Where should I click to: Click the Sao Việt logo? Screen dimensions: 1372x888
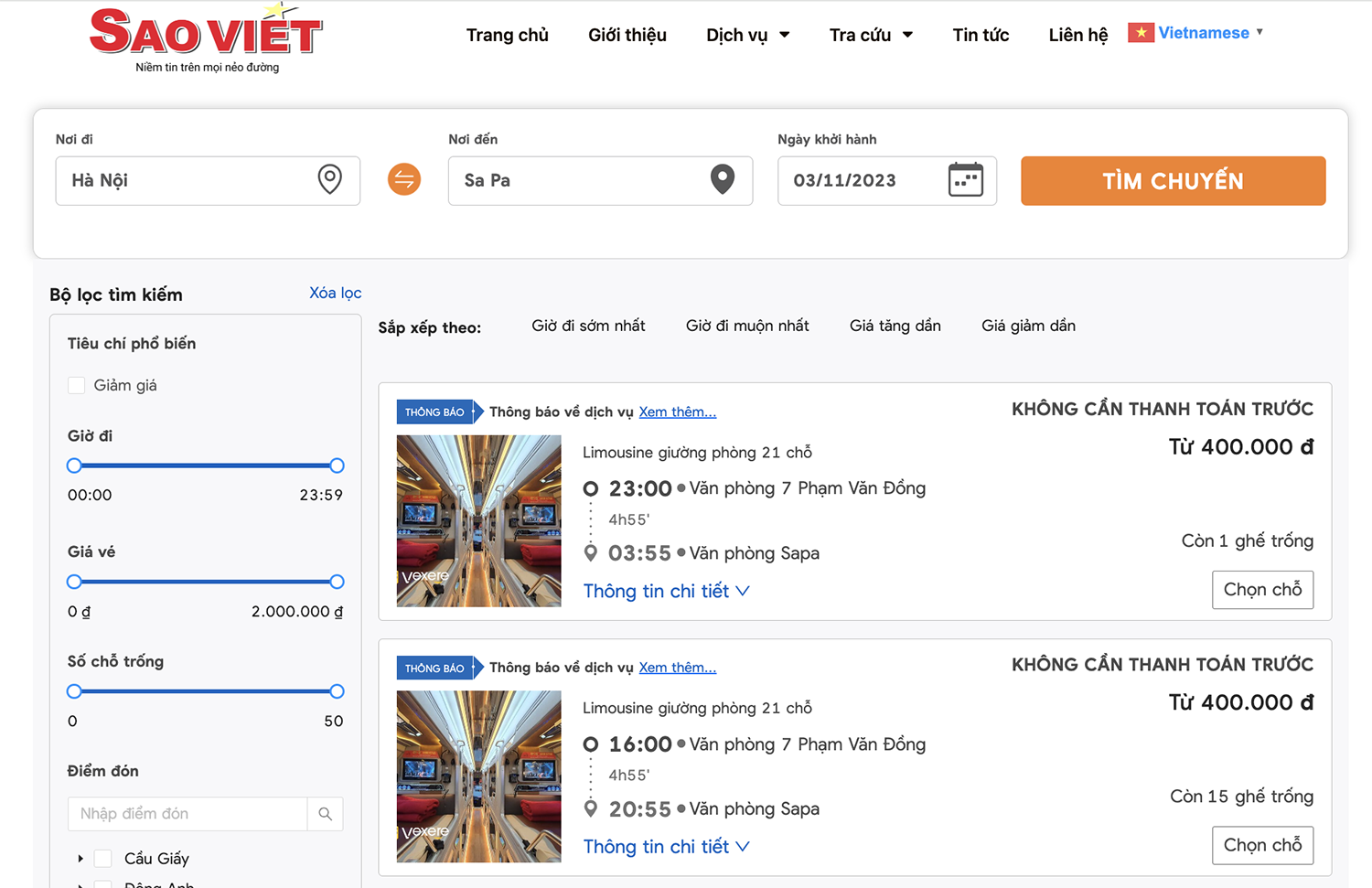[206, 38]
